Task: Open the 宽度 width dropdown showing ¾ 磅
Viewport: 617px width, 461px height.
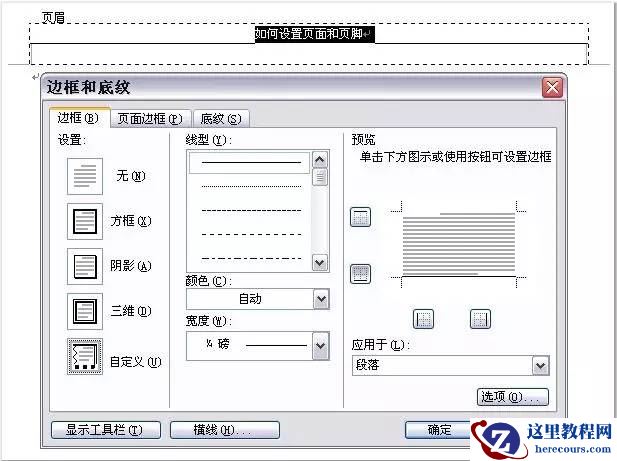Action: point(258,346)
